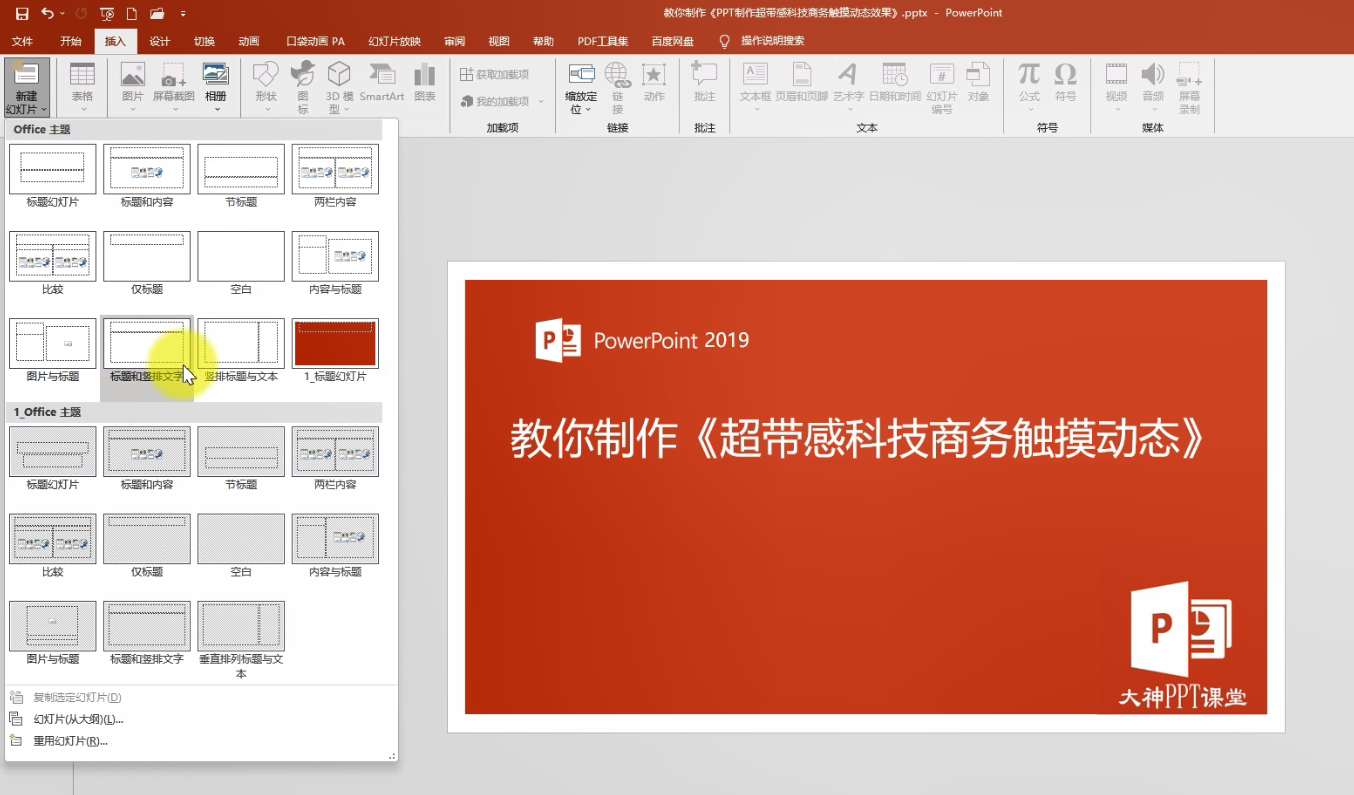Select the red 1_标题幻灯片 layout

pyautogui.click(x=335, y=351)
